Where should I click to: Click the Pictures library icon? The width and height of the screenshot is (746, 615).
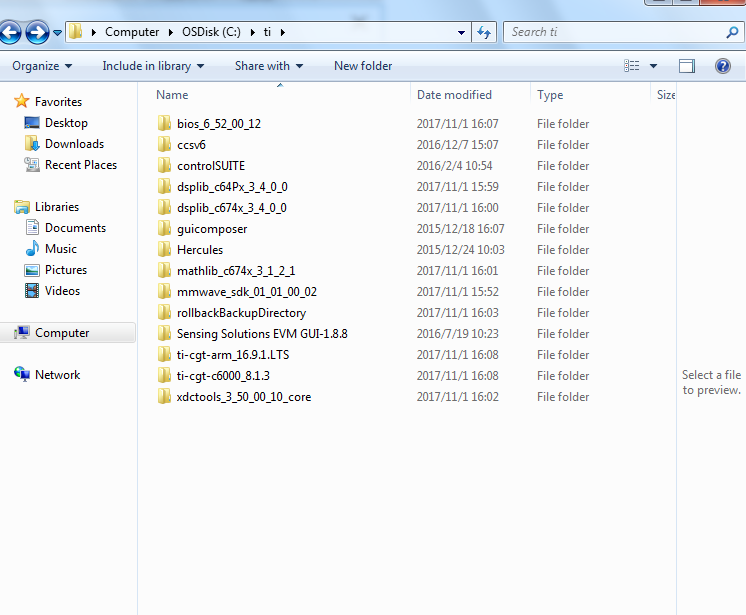32,270
